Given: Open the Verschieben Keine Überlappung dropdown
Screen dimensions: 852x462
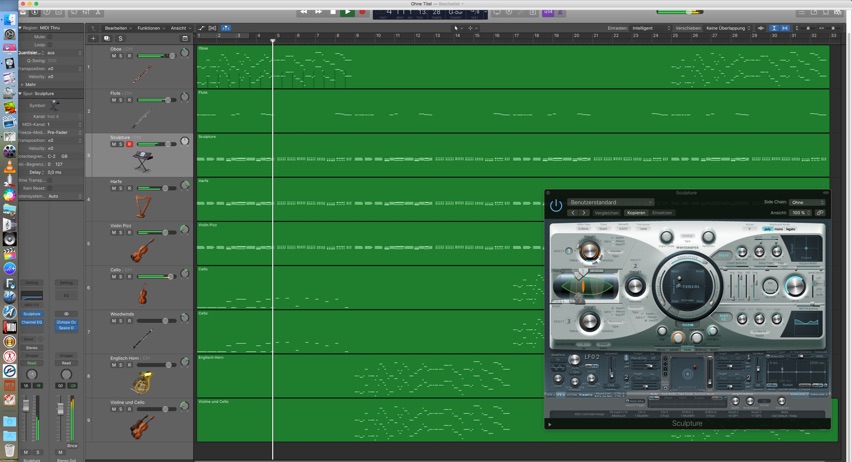Looking at the screenshot, I should [x=728, y=28].
